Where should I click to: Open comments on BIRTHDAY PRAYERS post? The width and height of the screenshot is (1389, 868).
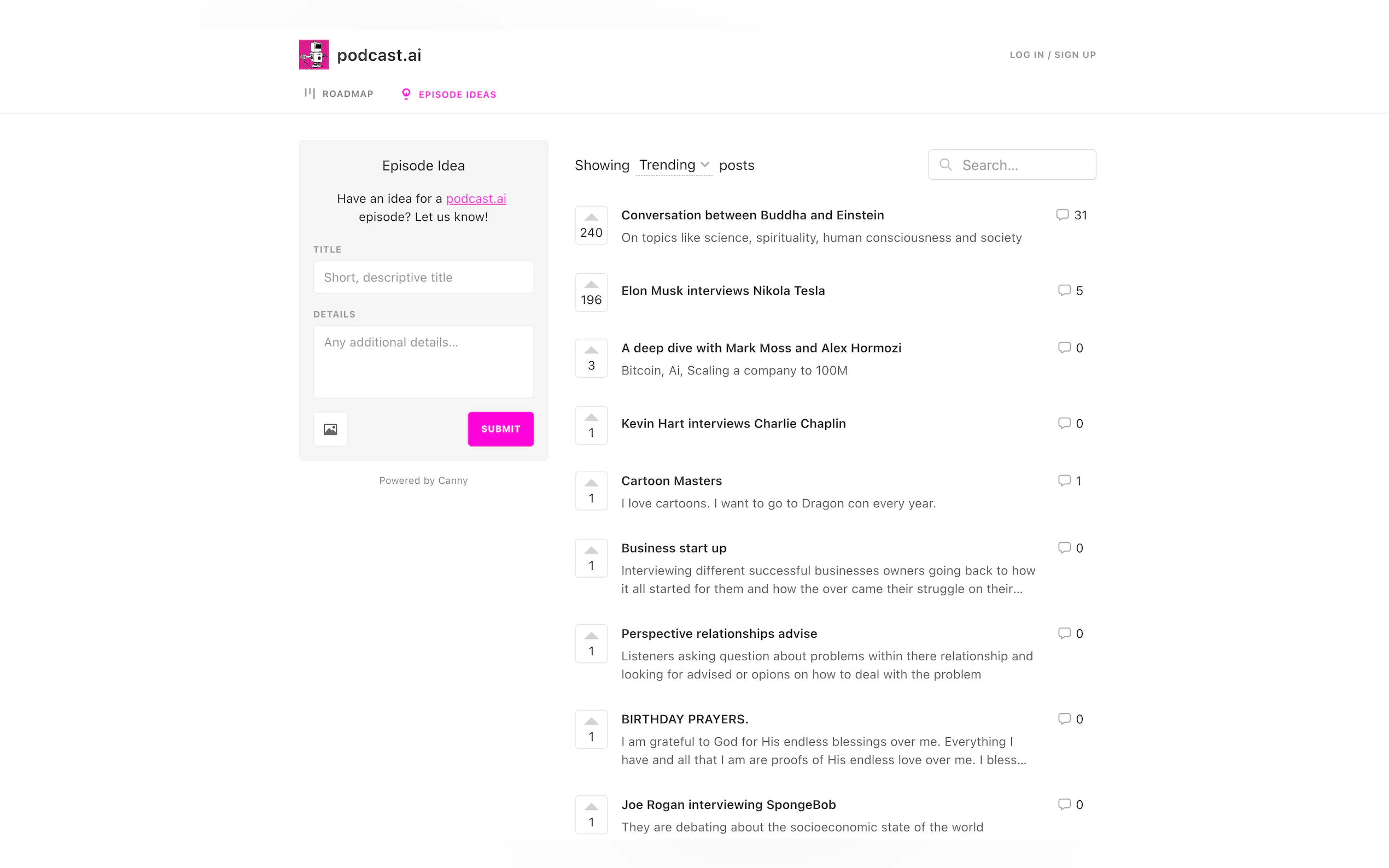pyautogui.click(x=1065, y=719)
